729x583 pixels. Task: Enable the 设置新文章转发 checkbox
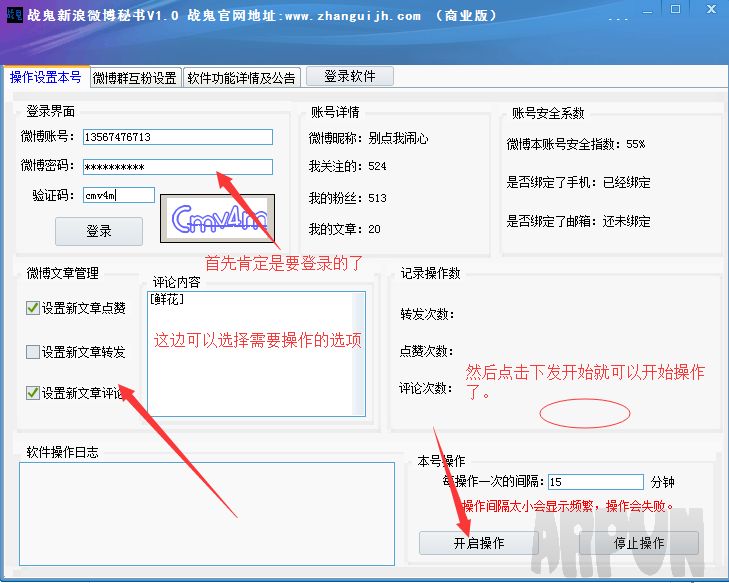coord(33,352)
